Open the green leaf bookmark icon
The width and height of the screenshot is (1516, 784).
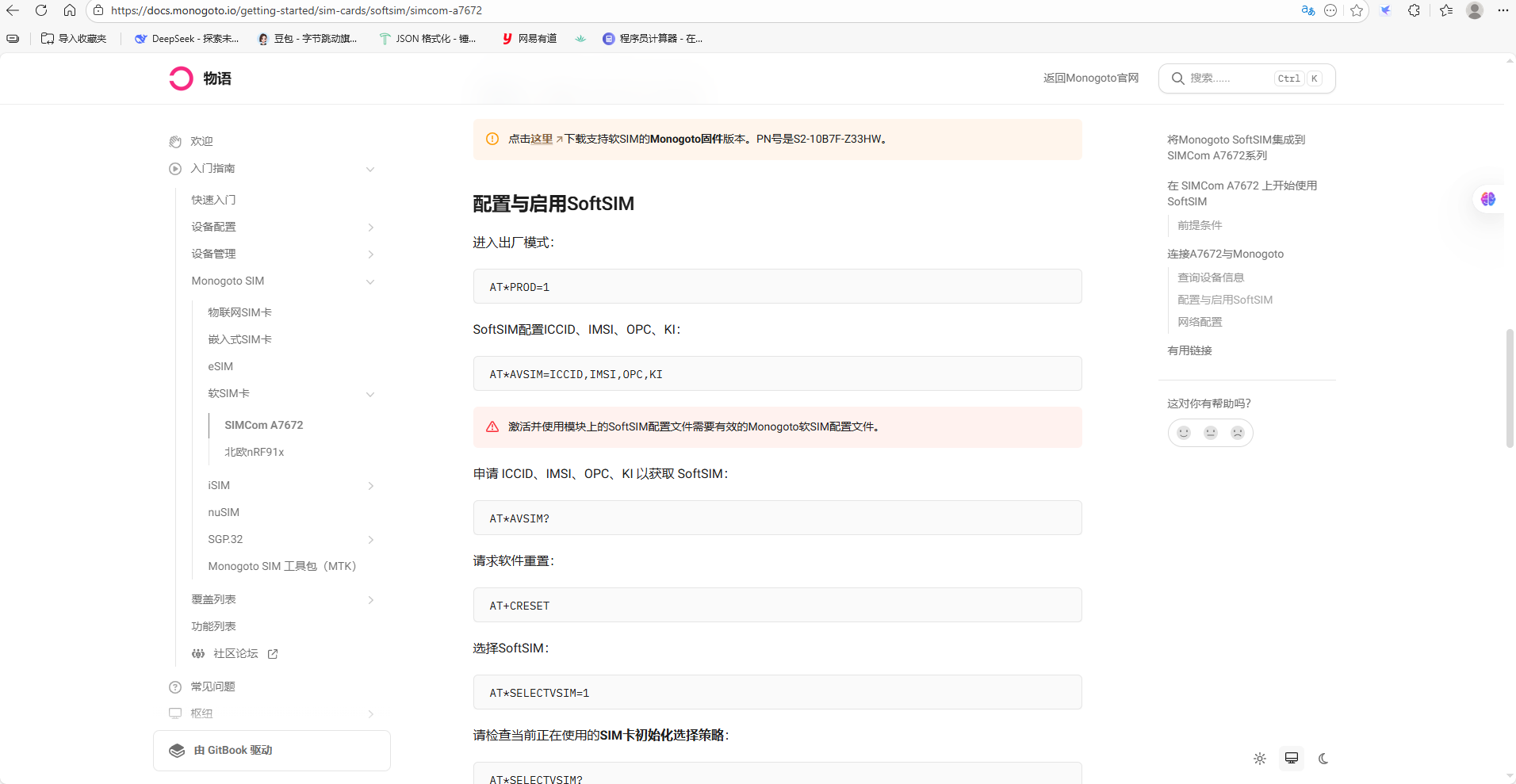(580, 38)
